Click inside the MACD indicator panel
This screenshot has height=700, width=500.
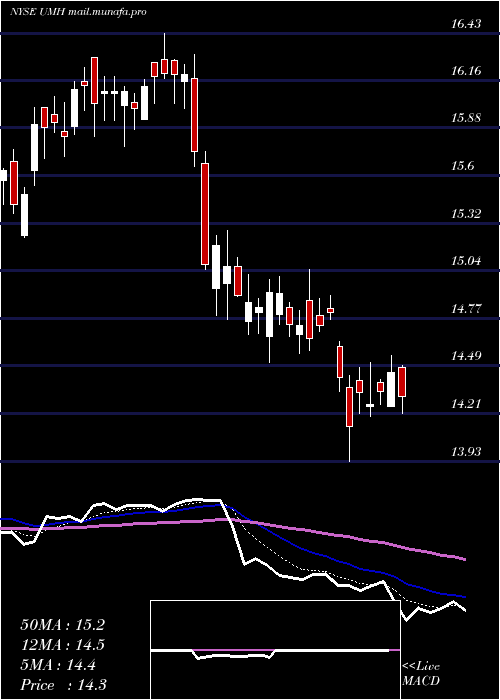(x=275, y=650)
